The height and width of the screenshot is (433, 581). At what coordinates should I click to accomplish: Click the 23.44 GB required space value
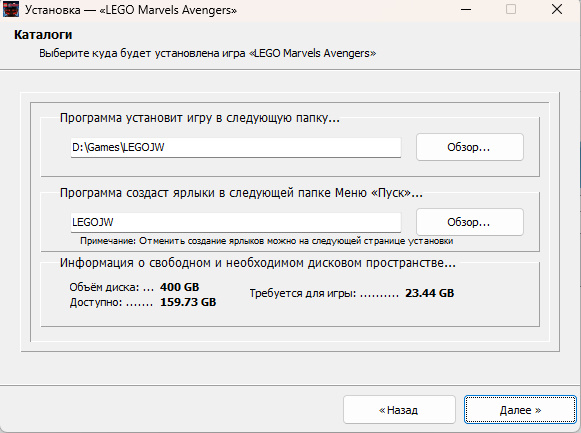tap(429, 293)
